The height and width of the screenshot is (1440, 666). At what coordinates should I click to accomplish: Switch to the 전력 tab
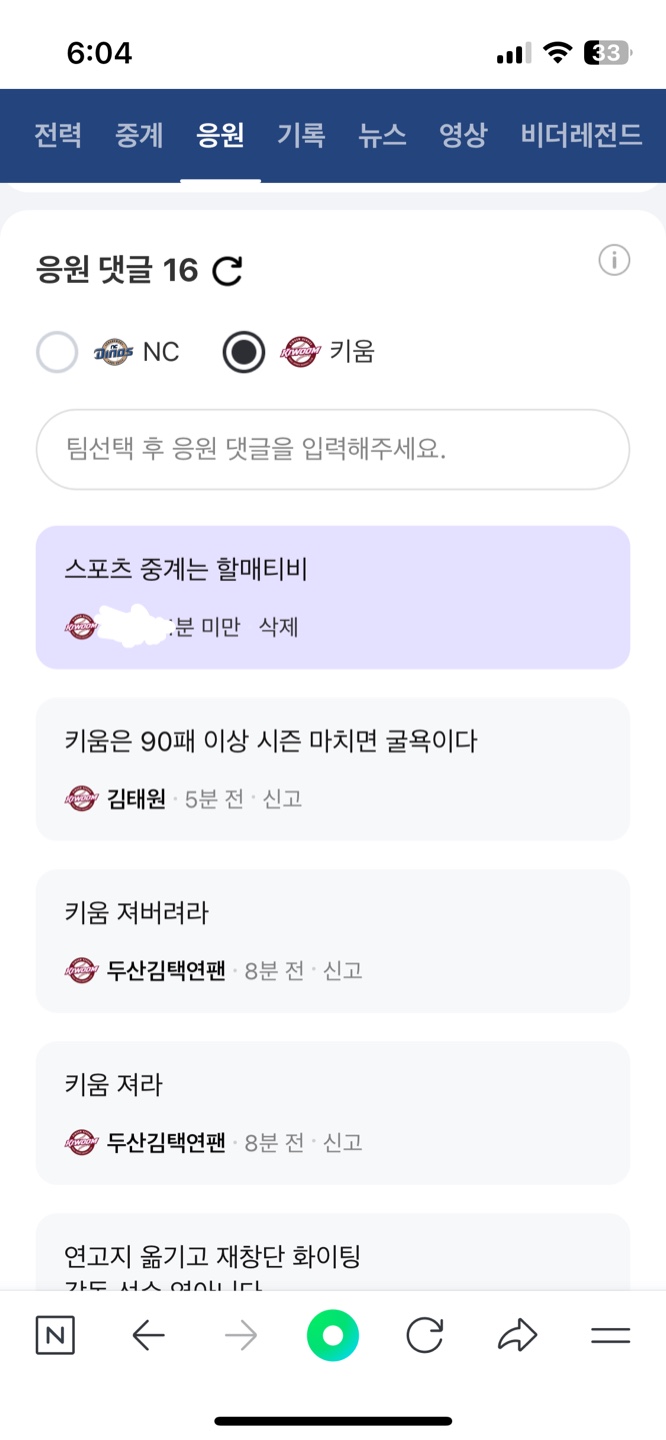[x=58, y=135]
